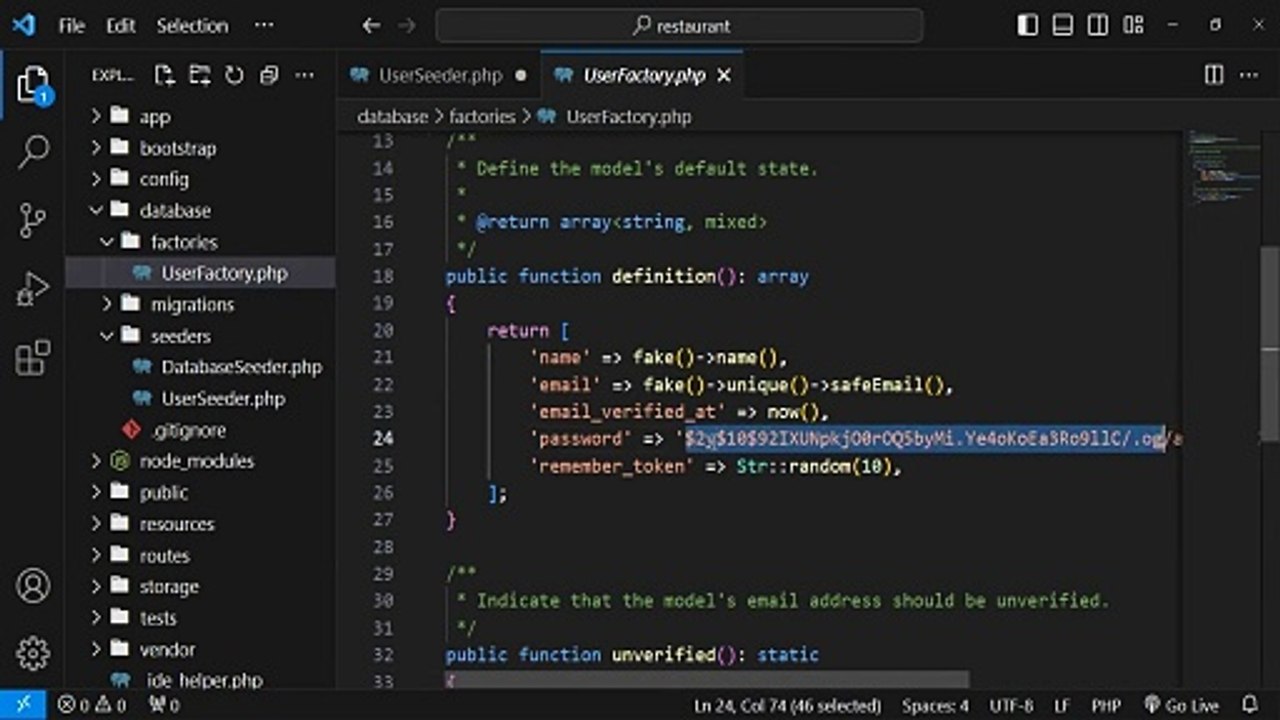Change the UTF-8 file encoding
Screen dimensions: 1280x720
pos(1011,705)
